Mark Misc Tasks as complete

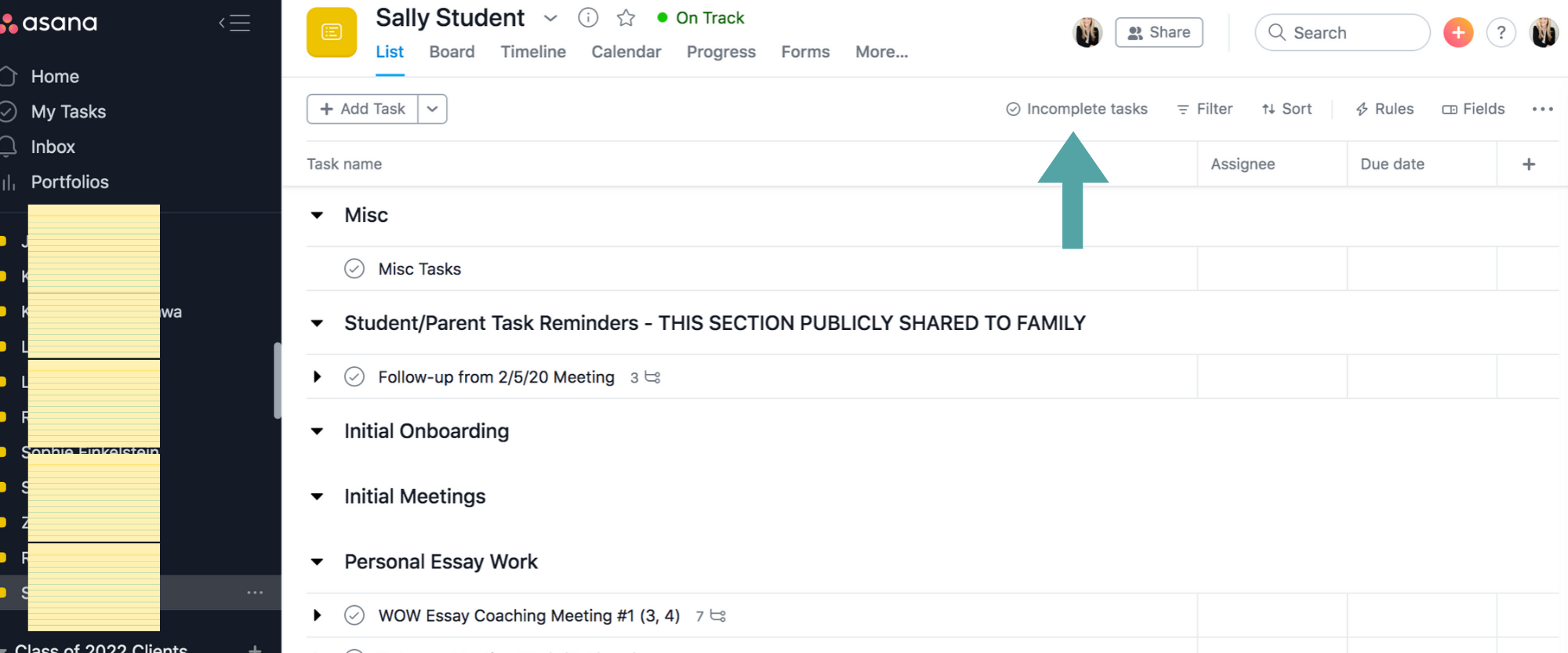coord(354,269)
